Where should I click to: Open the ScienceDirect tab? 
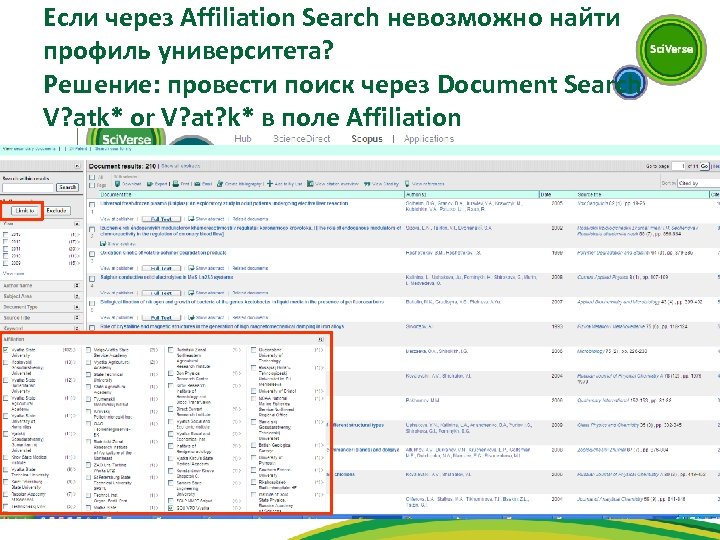point(301,138)
